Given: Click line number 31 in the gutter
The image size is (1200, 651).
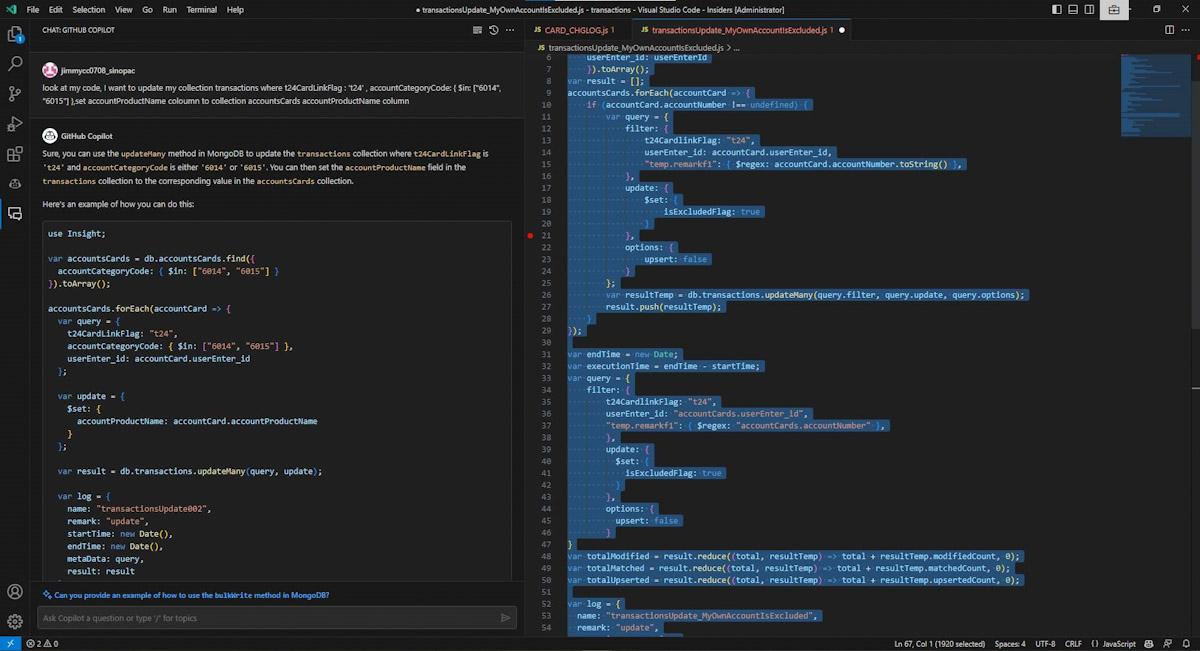Looking at the screenshot, I should click(547, 354).
